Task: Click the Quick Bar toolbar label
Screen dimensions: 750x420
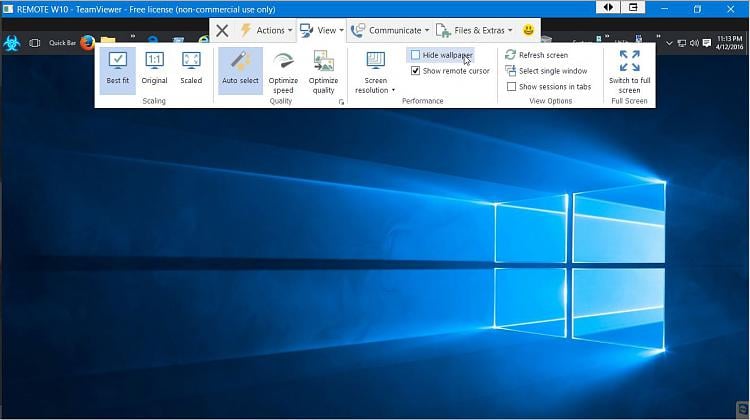Action: [62, 43]
